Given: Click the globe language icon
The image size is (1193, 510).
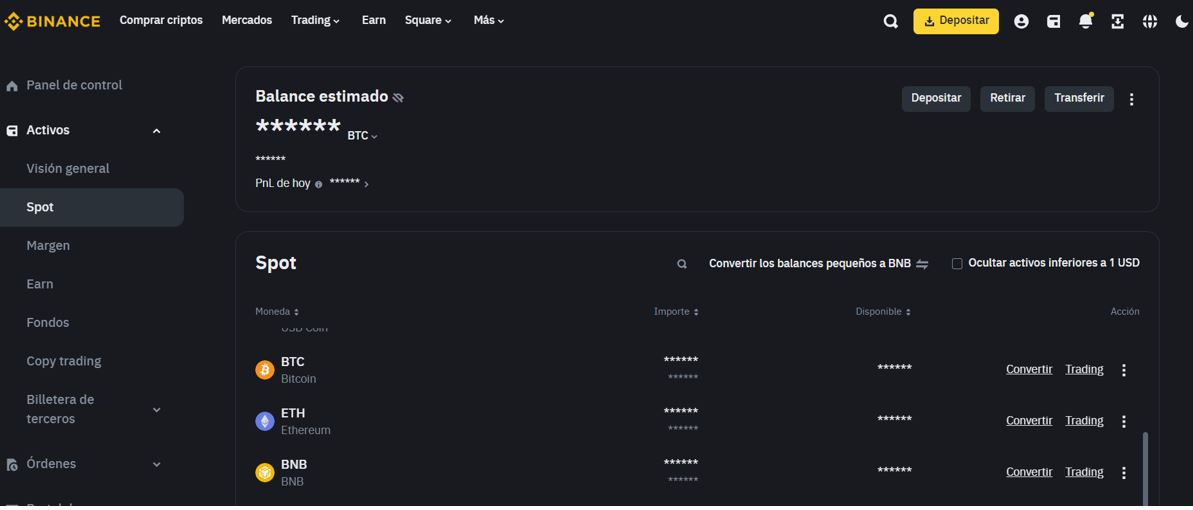Looking at the screenshot, I should pyautogui.click(x=1150, y=21).
